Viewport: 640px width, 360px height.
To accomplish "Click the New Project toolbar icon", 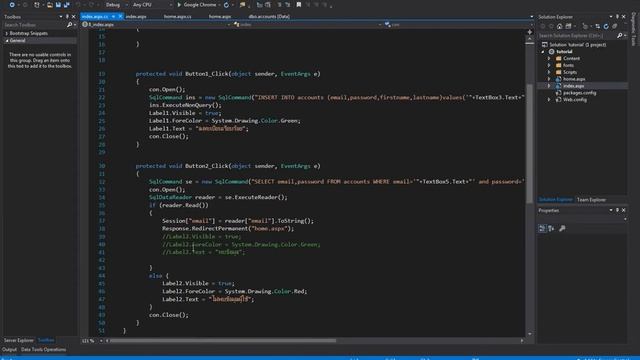I will pyautogui.click(x=37, y=5).
